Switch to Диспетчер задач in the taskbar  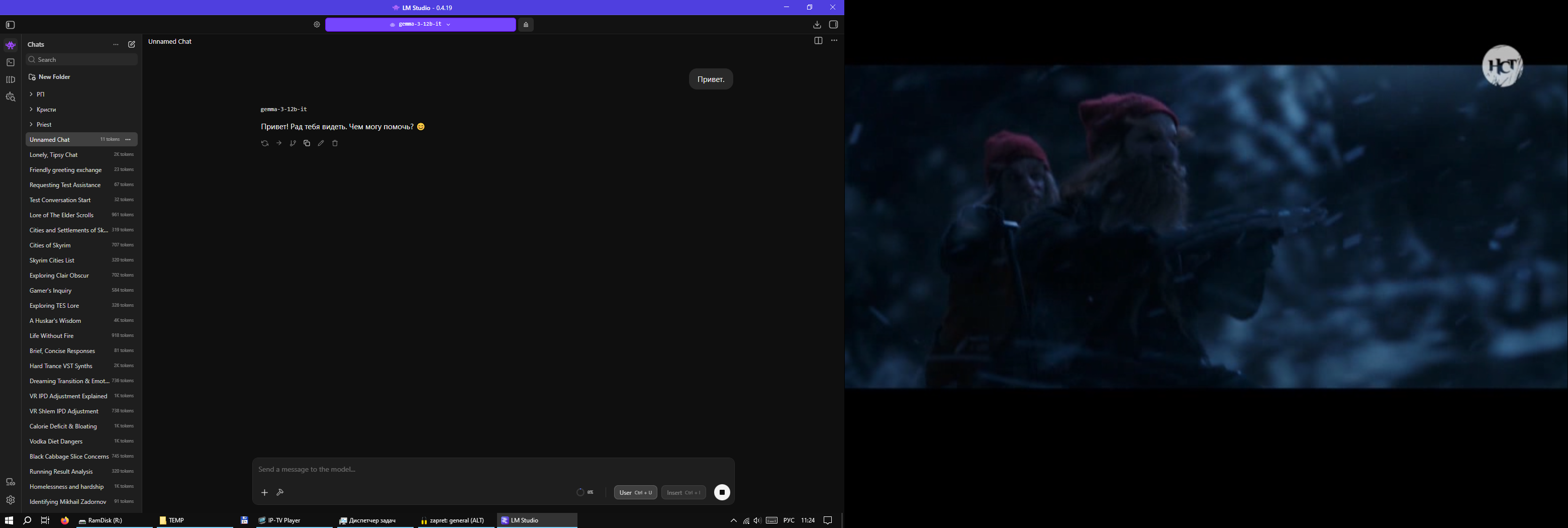[374, 520]
